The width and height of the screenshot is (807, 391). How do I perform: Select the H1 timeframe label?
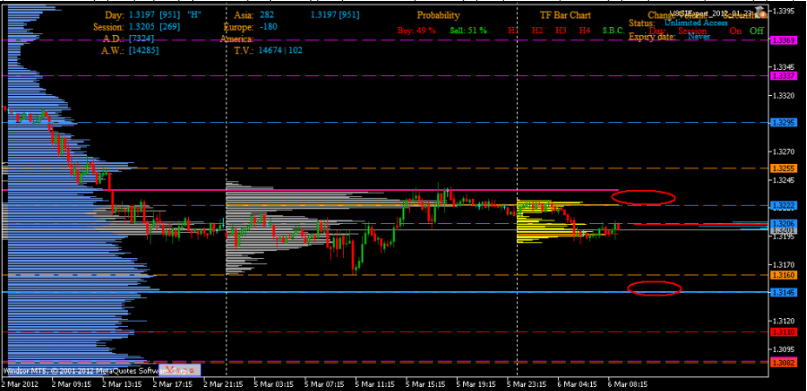pyautogui.click(x=513, y=30)
